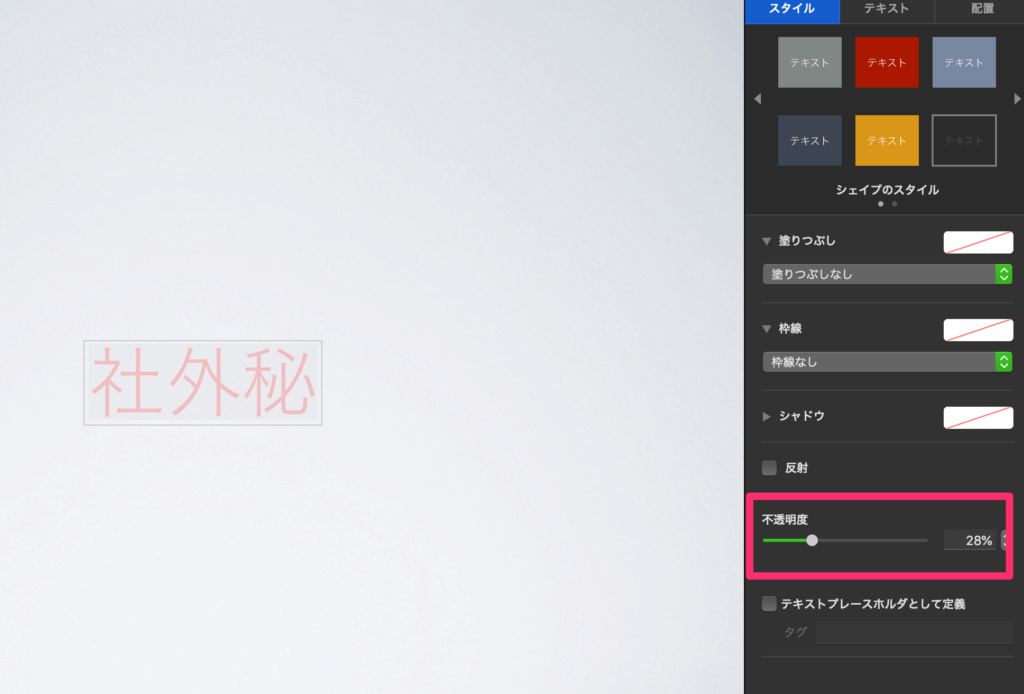
Task: Collapse the 塗りつぶし section
Action: pyautogui.click(x=767, y=241)
